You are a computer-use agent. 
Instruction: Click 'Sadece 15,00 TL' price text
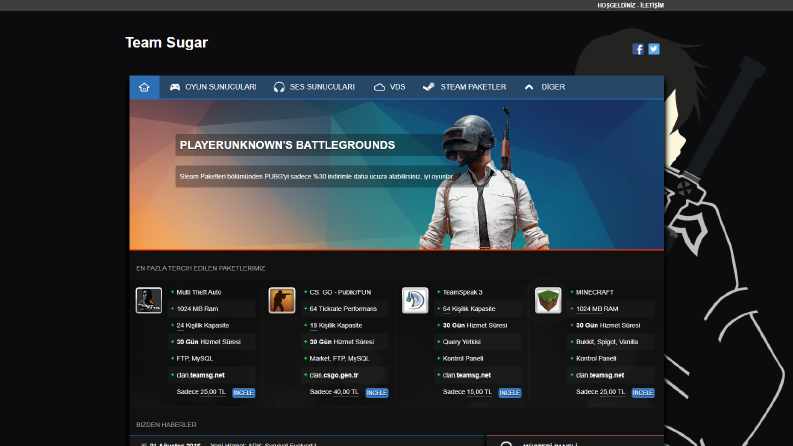[x=467, y=392]
